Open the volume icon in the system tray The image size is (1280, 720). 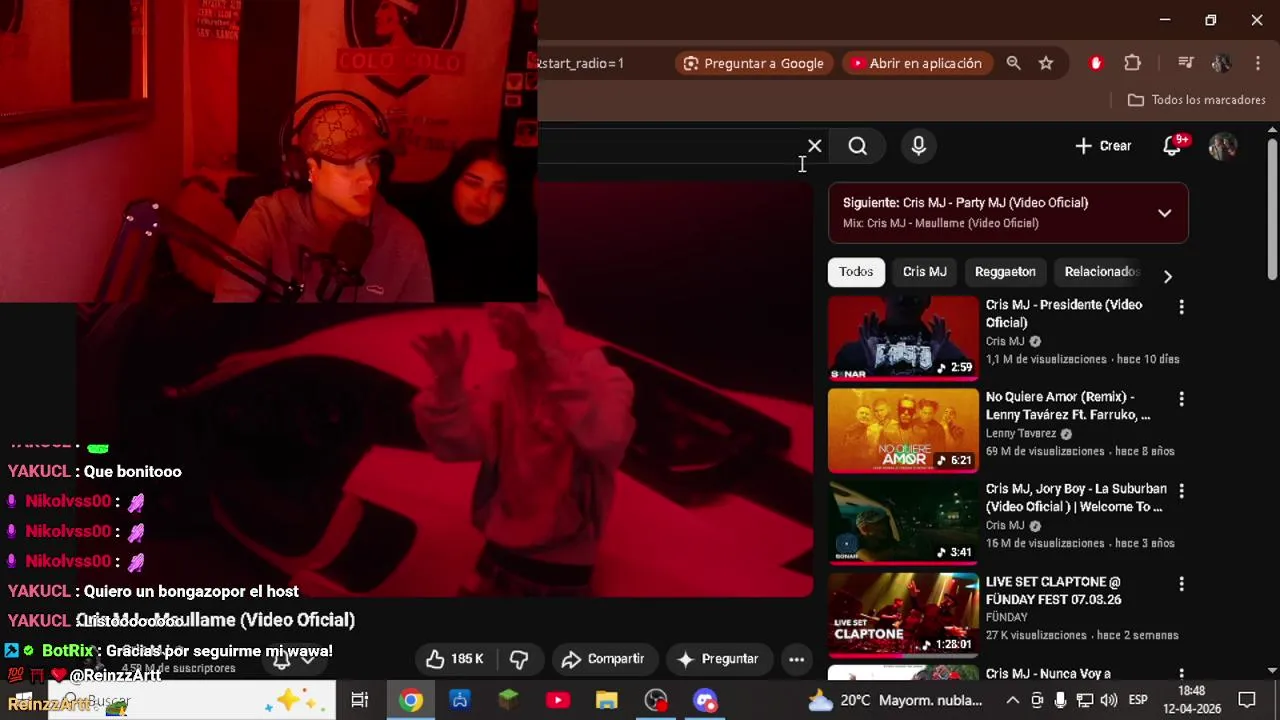pyautogui.click(x=1108, y=701)
